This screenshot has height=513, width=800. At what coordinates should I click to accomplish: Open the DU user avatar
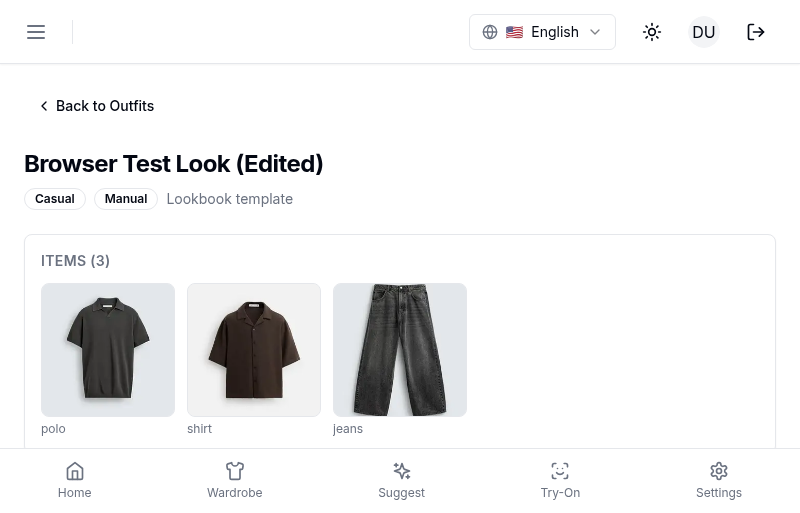click(x=704, y=32)
